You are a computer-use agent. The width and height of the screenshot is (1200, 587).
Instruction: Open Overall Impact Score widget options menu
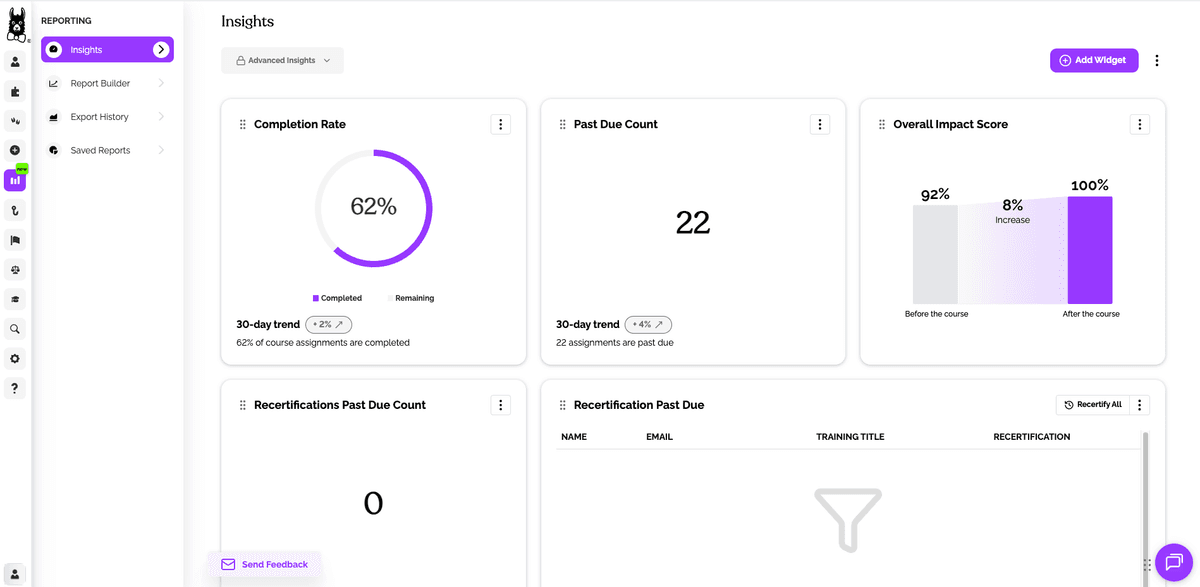pyautogui.click(x=1139, y=125)
